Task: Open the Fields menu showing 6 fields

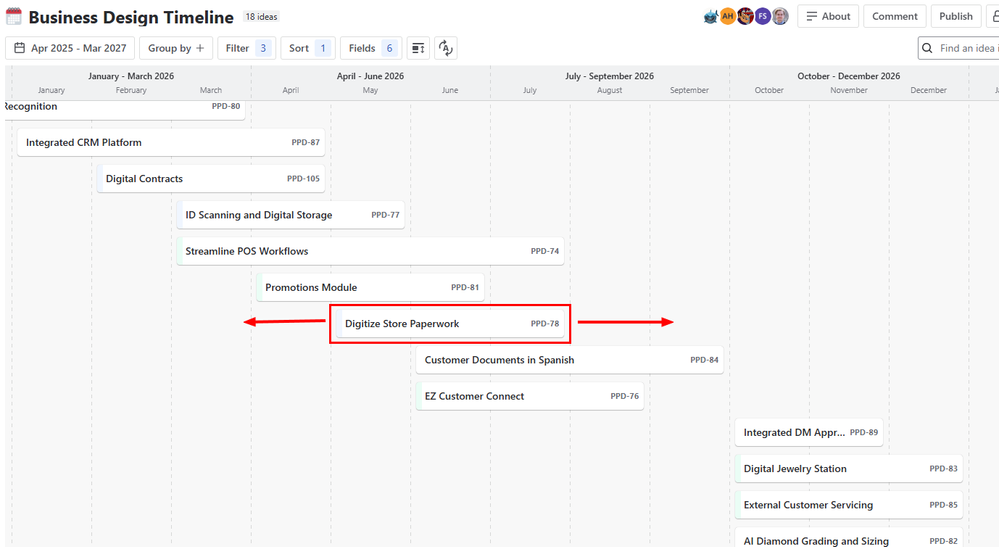Action: pyautogui.click(x=371, y=48)
